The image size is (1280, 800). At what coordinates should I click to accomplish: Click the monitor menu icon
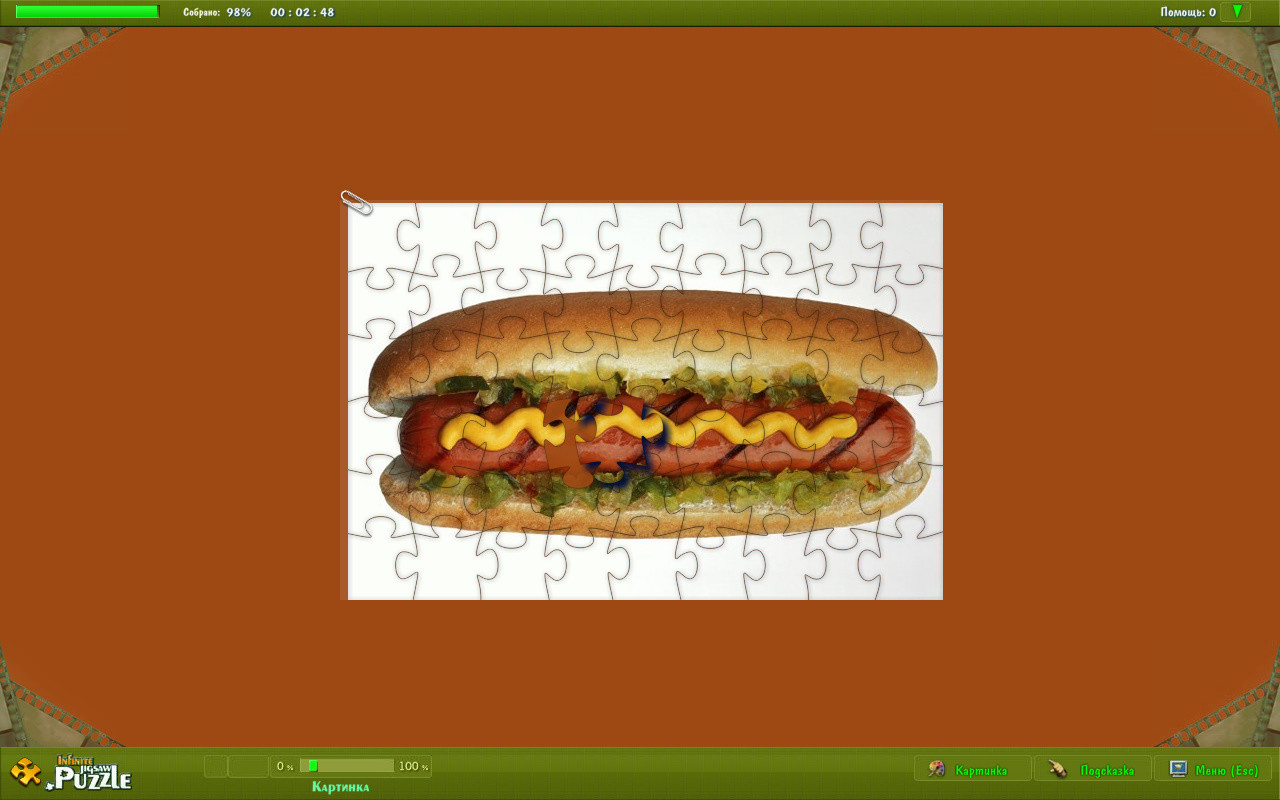(x=1178, y=769)
